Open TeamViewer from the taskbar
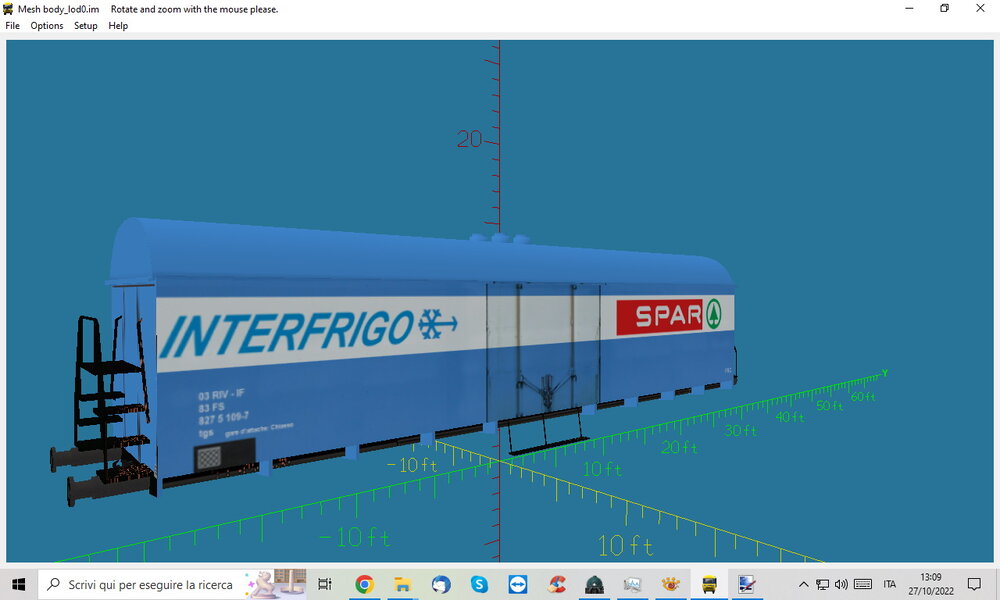The image size is (1000, 600). point(517,584)
